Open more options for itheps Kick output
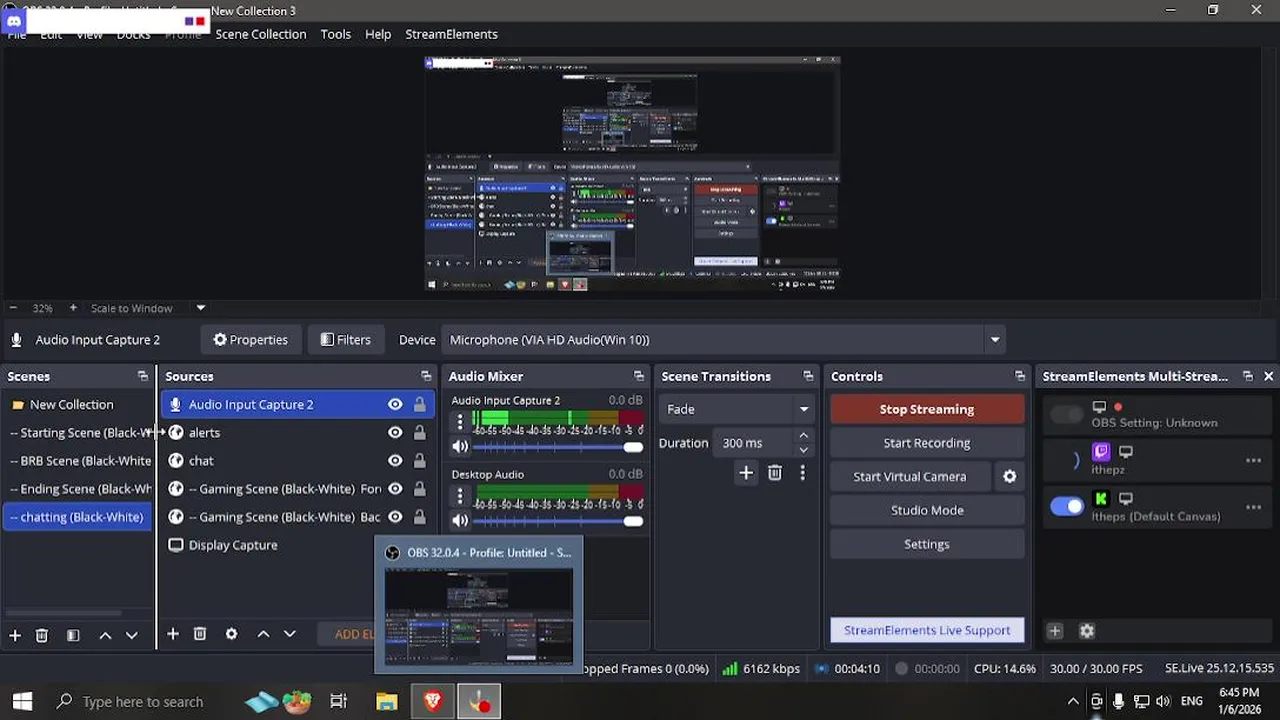Viewport: 1280px width, 720px height. (1253, 507)
